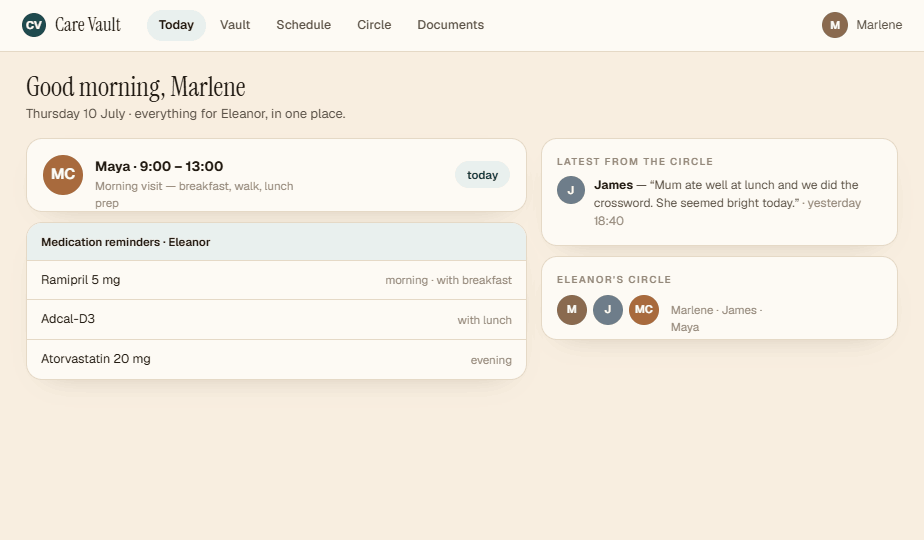Select Maya's MC avatar in Eleanor's Circle
Viewport: 924px width, 540px height.
(644, 309)
